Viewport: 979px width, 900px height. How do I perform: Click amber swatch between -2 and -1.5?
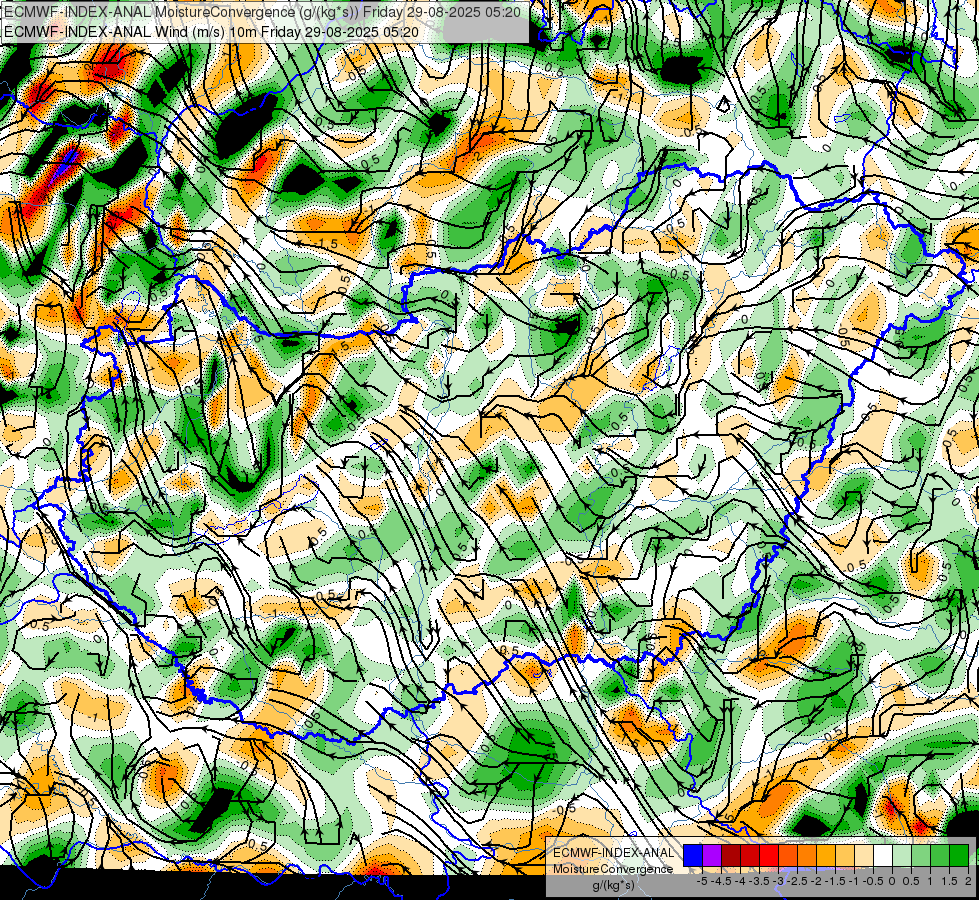click(825, 855)
